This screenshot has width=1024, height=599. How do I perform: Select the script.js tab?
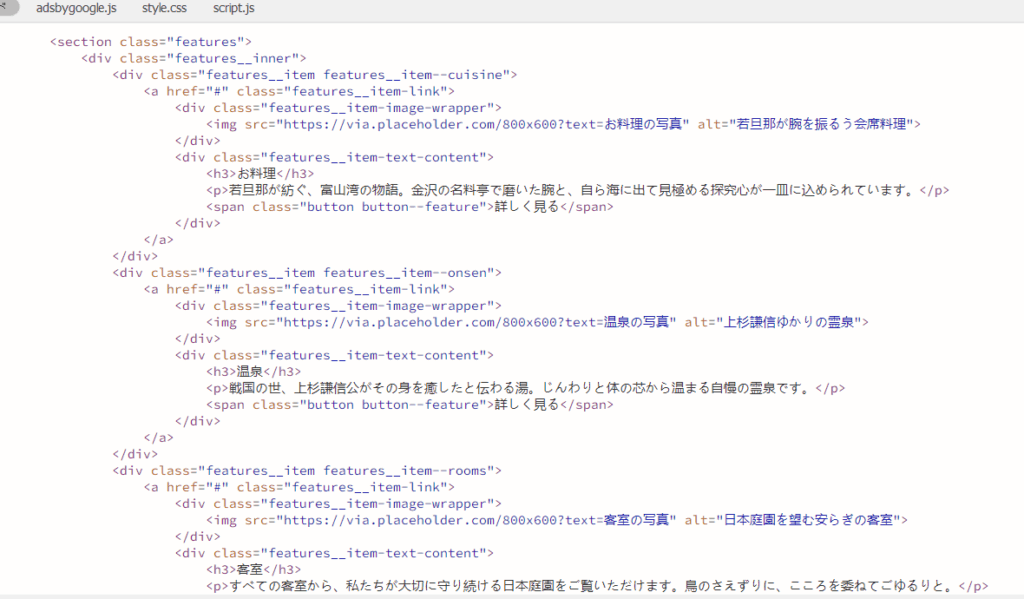(x=233, y=8)
